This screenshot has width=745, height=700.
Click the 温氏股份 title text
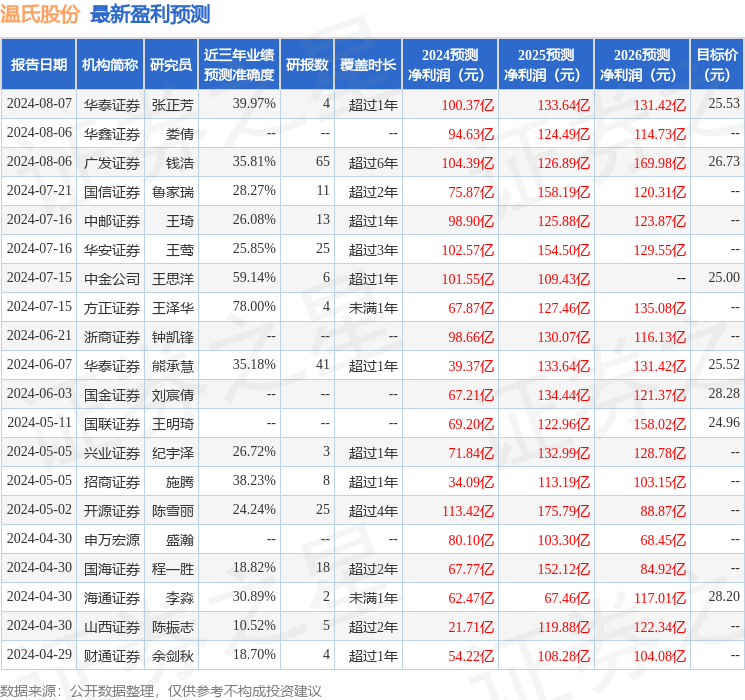pos(40,14)
